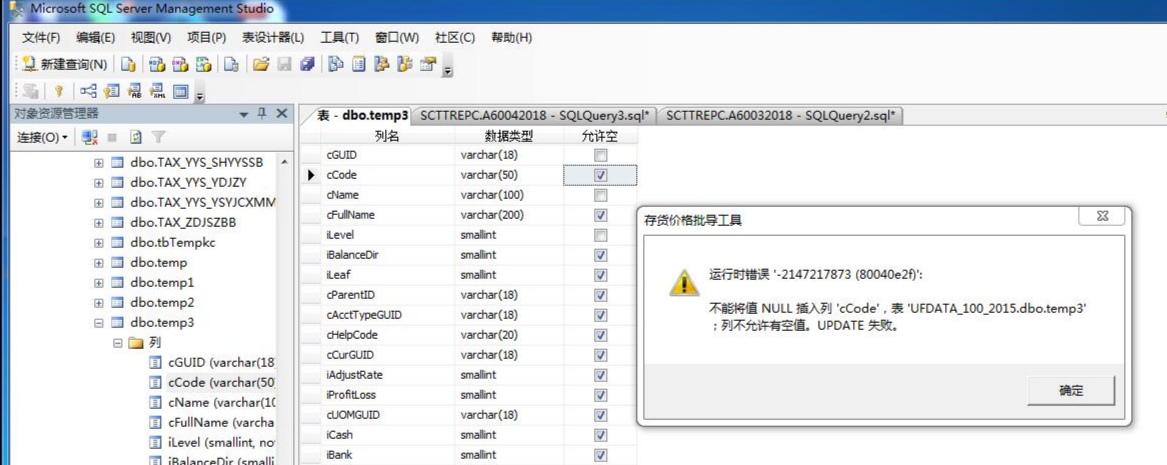Viewport: 1167px width, 465px height.
Task: Open an Analysis Services DMX Query
Action: click(x=180, y=65)
